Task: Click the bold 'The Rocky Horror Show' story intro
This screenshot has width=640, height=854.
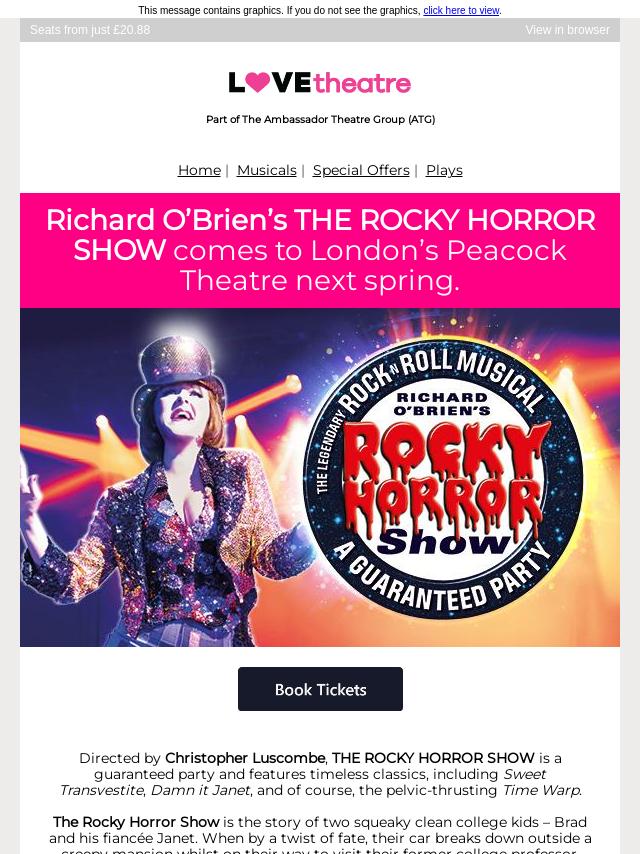Action: 136,822
